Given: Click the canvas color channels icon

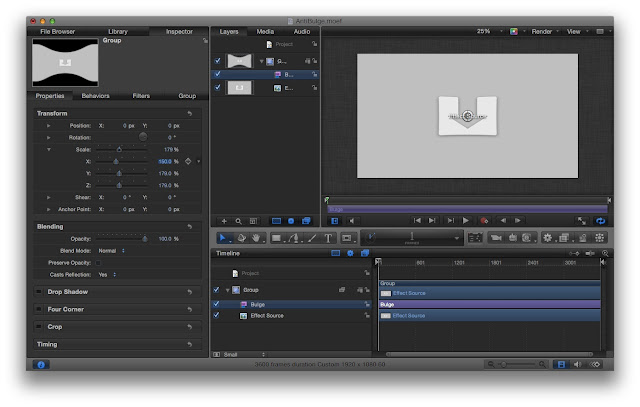Looking at the screenshot, I should click(514, 31).
